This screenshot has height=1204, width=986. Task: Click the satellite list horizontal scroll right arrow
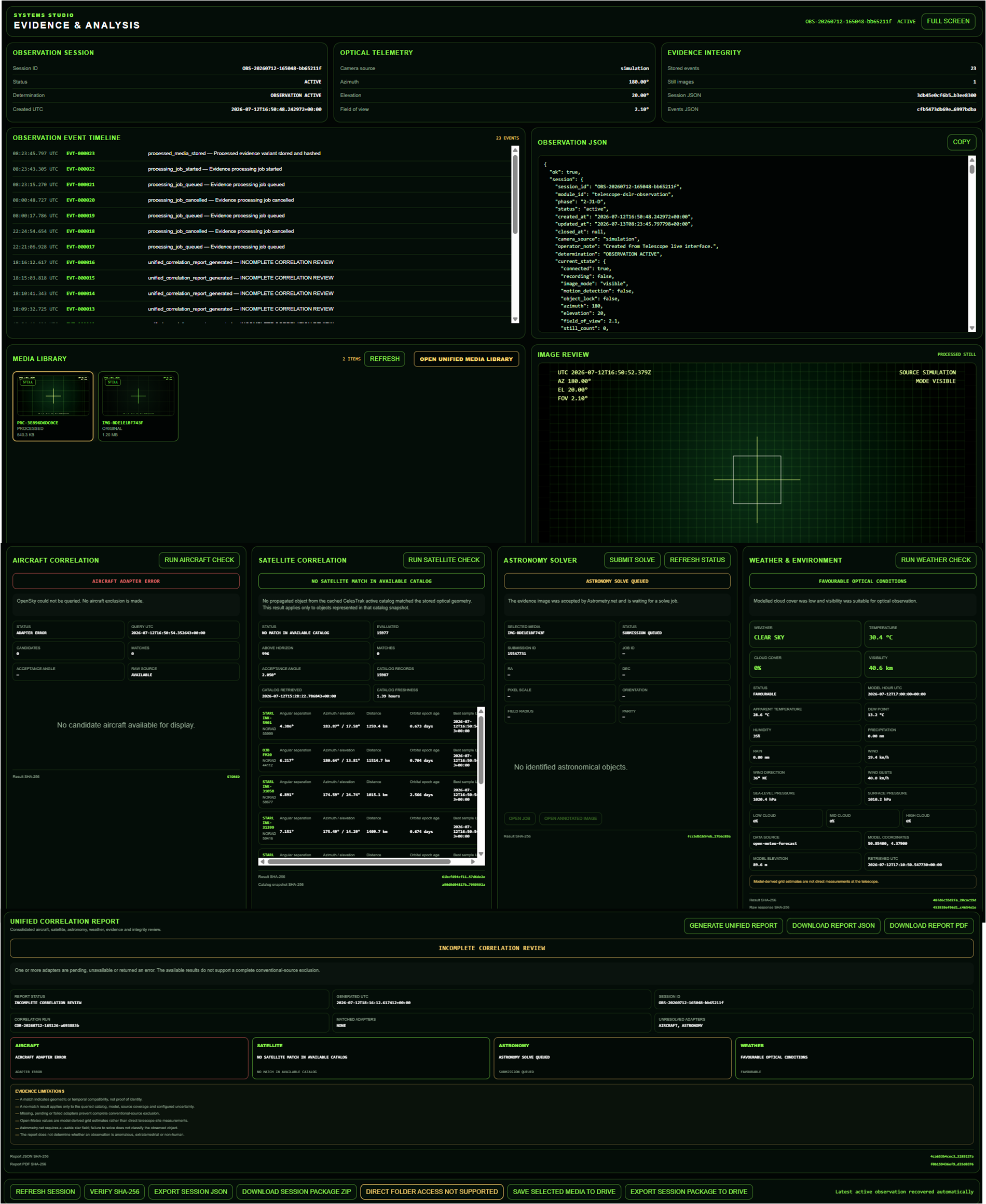coord(473,861)
